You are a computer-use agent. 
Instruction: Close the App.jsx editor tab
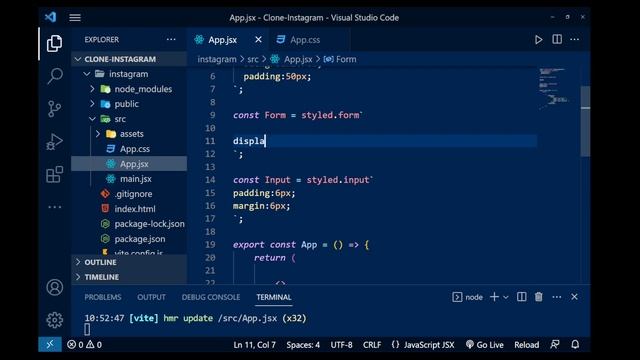click(x=258, y=40)
